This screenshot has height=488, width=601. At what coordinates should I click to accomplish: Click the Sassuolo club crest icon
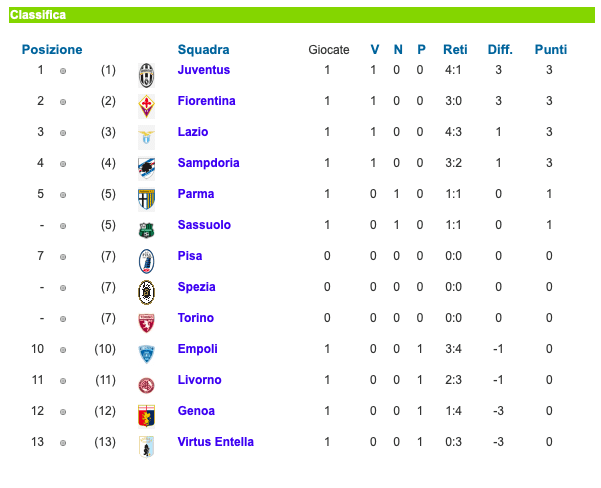[147, 227]
